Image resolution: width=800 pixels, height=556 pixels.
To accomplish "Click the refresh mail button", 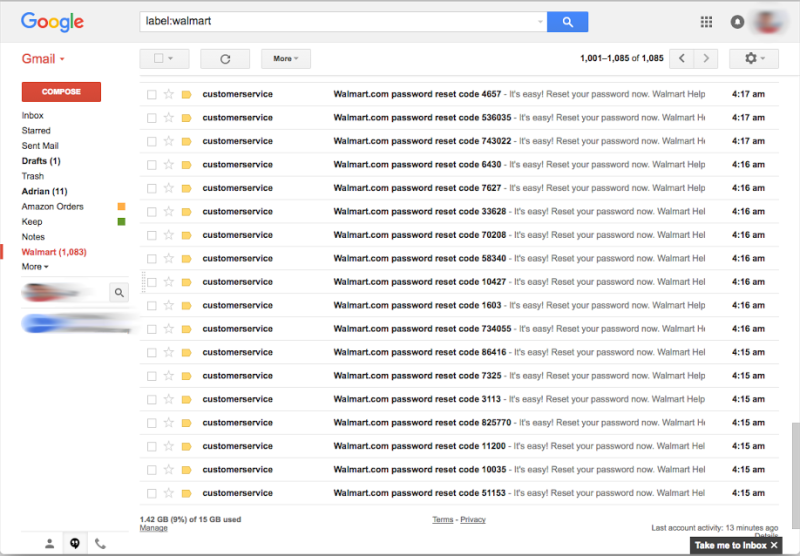I will (225, 59).
